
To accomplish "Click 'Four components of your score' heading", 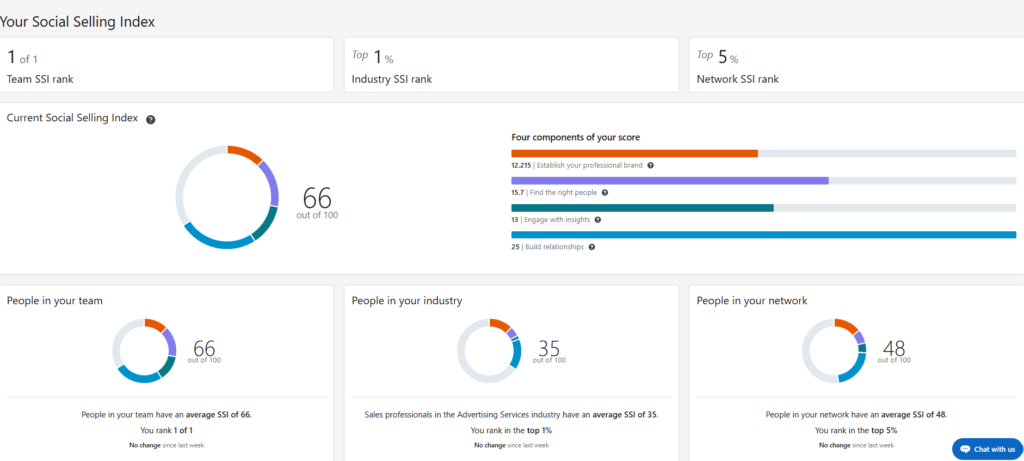I will 575,138.
